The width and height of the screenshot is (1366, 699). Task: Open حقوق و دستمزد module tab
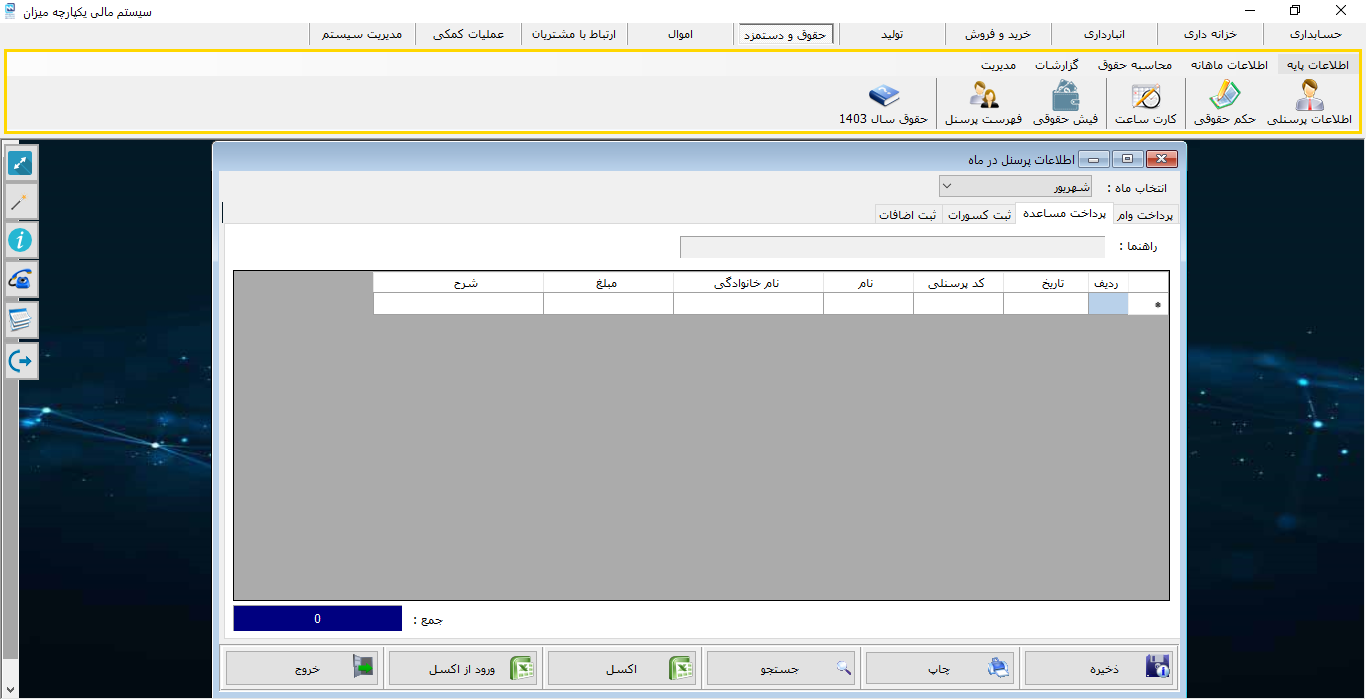point(784,34)
